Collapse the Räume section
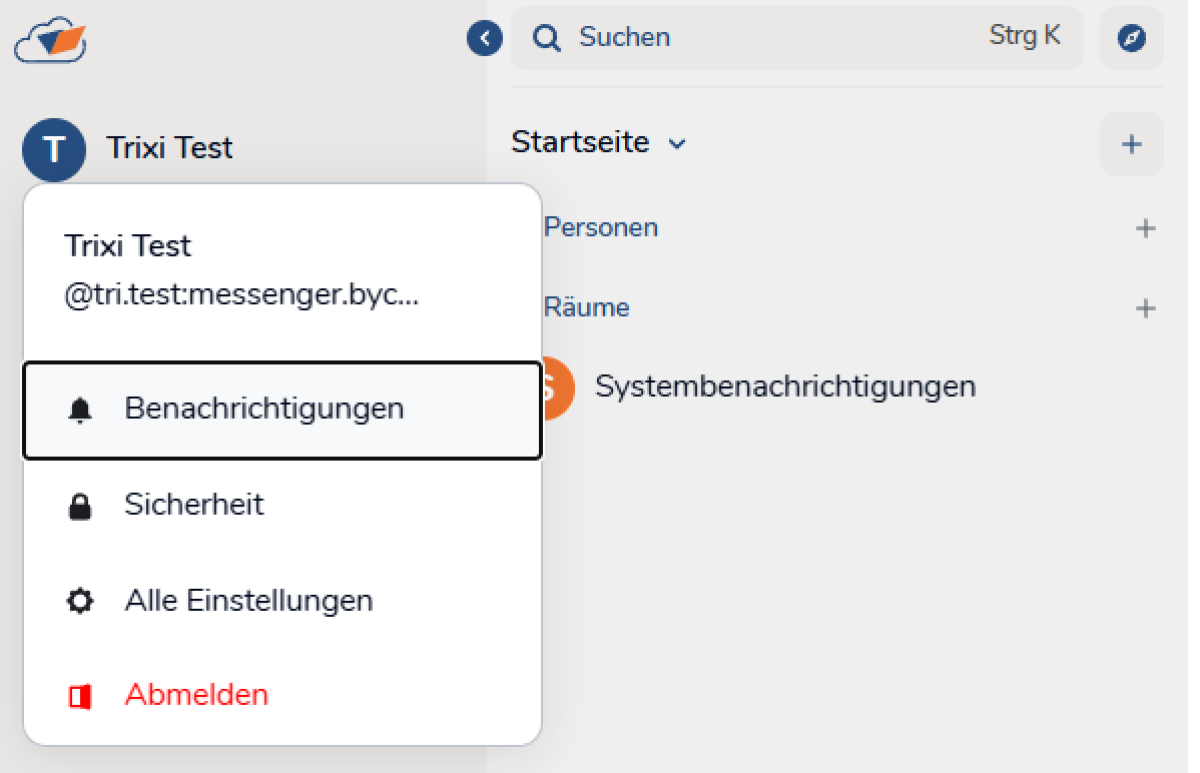1200x773 pixels. [586, 307]
